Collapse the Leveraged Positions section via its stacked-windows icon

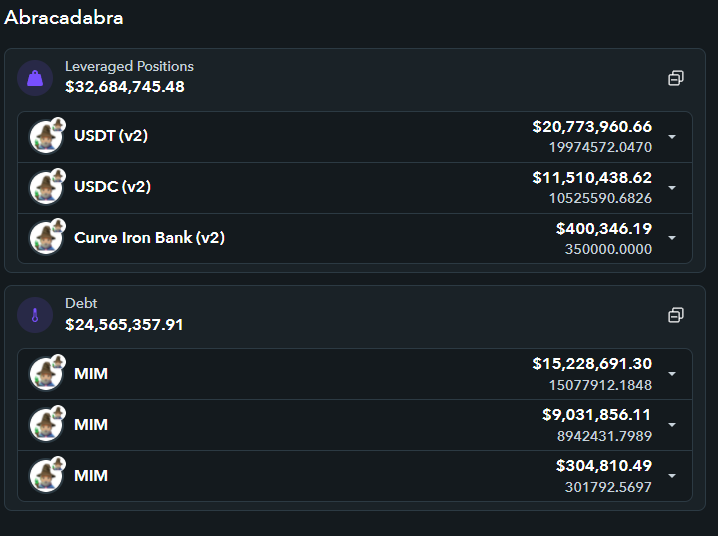point(676,78)
